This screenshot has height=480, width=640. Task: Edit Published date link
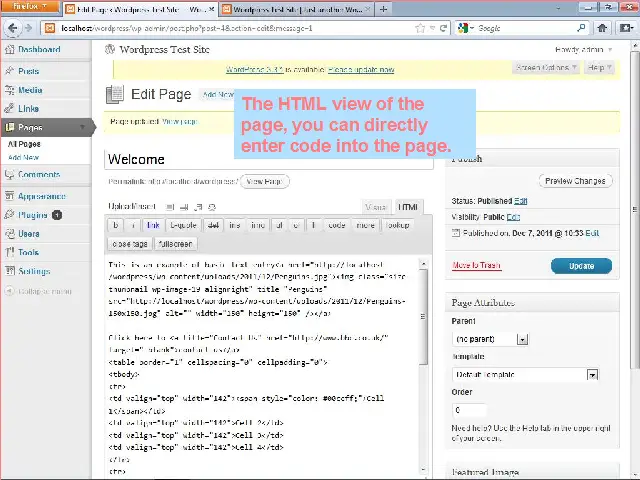pos(592,233)
